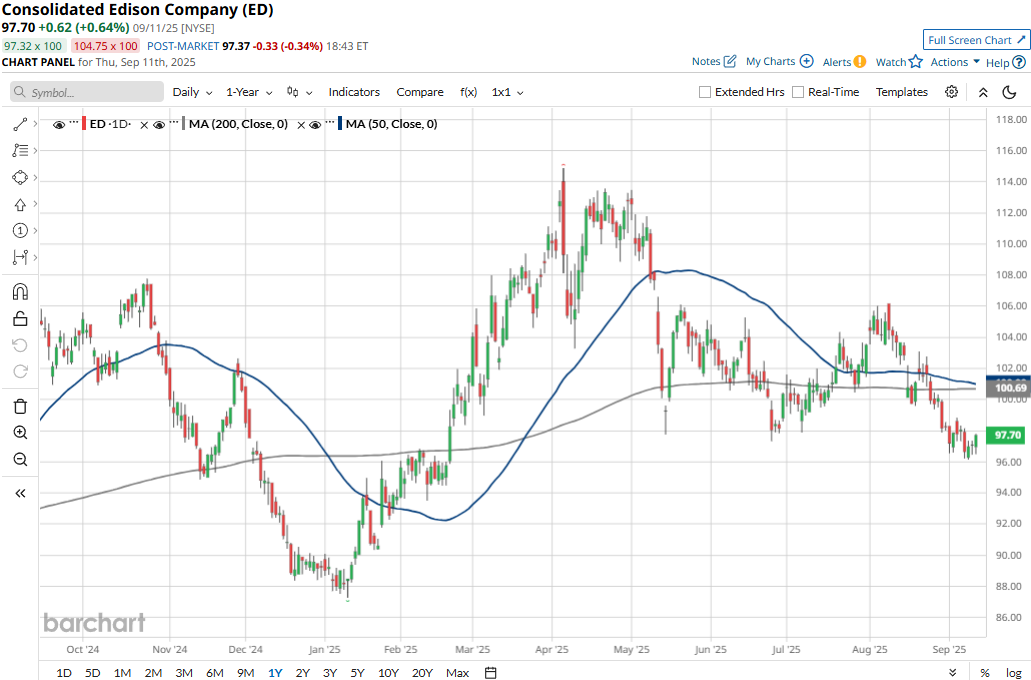Click the gray MA 200 color swatch

(x=183, y=124)
